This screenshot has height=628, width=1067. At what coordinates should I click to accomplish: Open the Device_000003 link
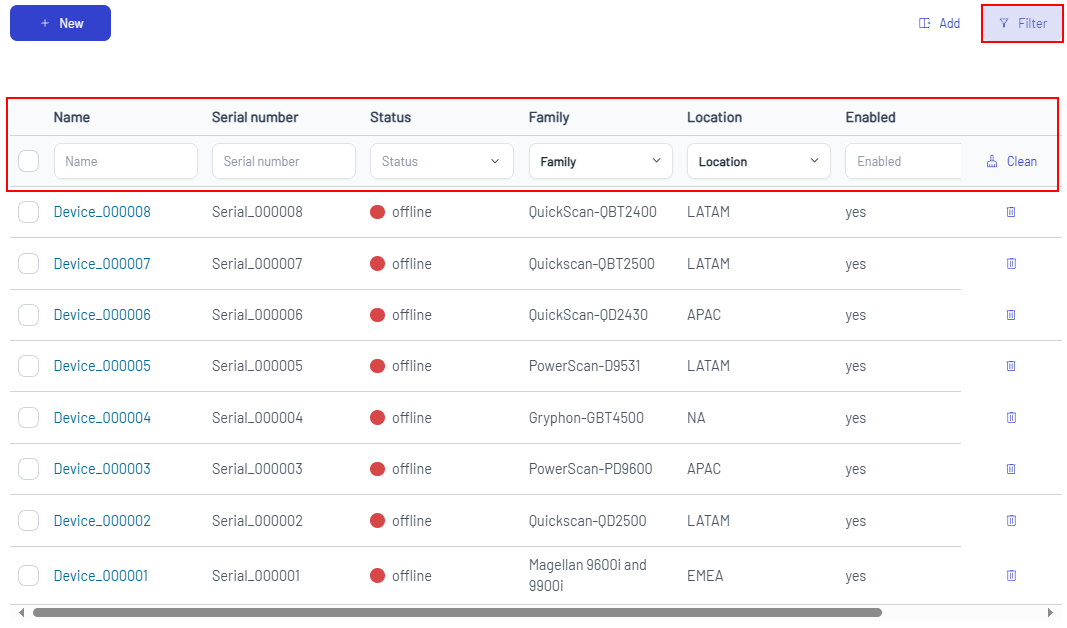coord(102,469)
